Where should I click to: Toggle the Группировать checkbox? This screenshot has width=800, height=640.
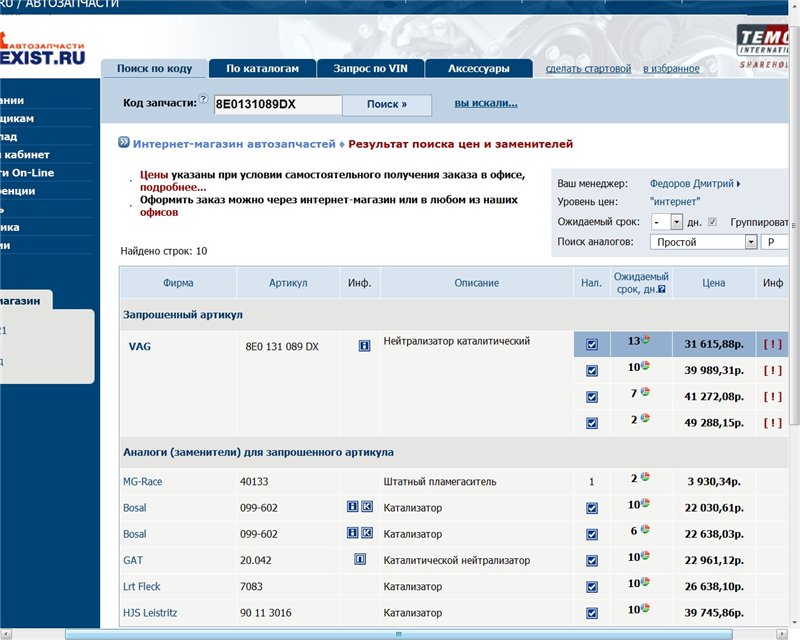coord(713,222)
